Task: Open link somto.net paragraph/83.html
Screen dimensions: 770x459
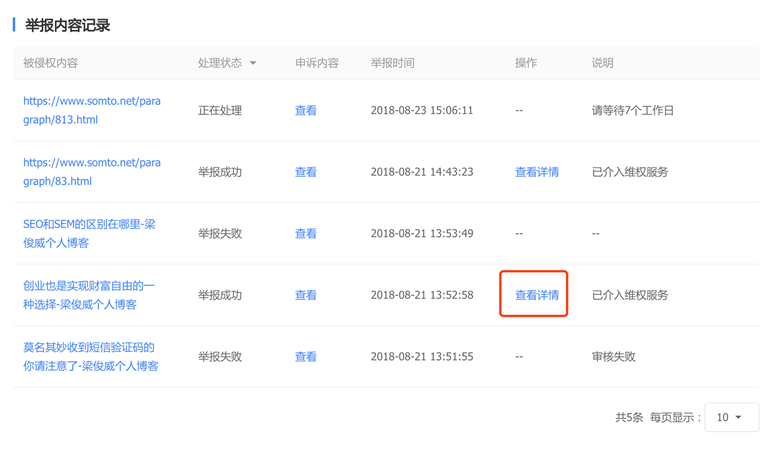Action: (x=91, y=172)
